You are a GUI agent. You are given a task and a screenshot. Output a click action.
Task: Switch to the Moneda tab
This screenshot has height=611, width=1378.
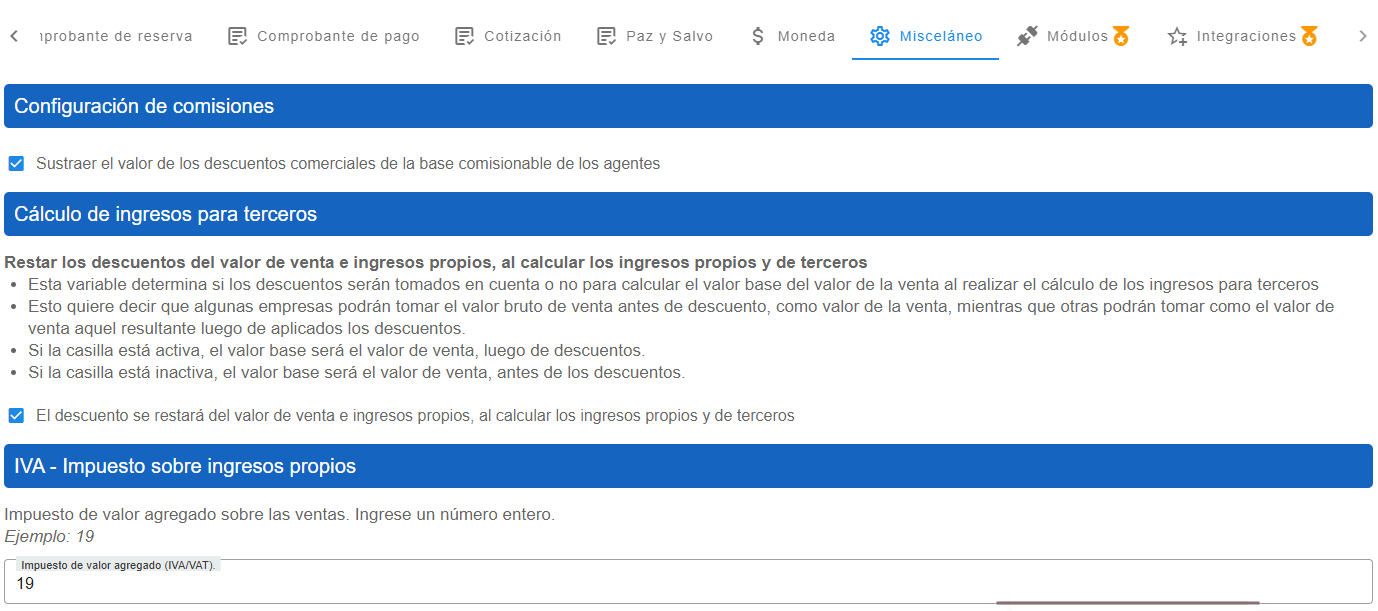[806, 36]
